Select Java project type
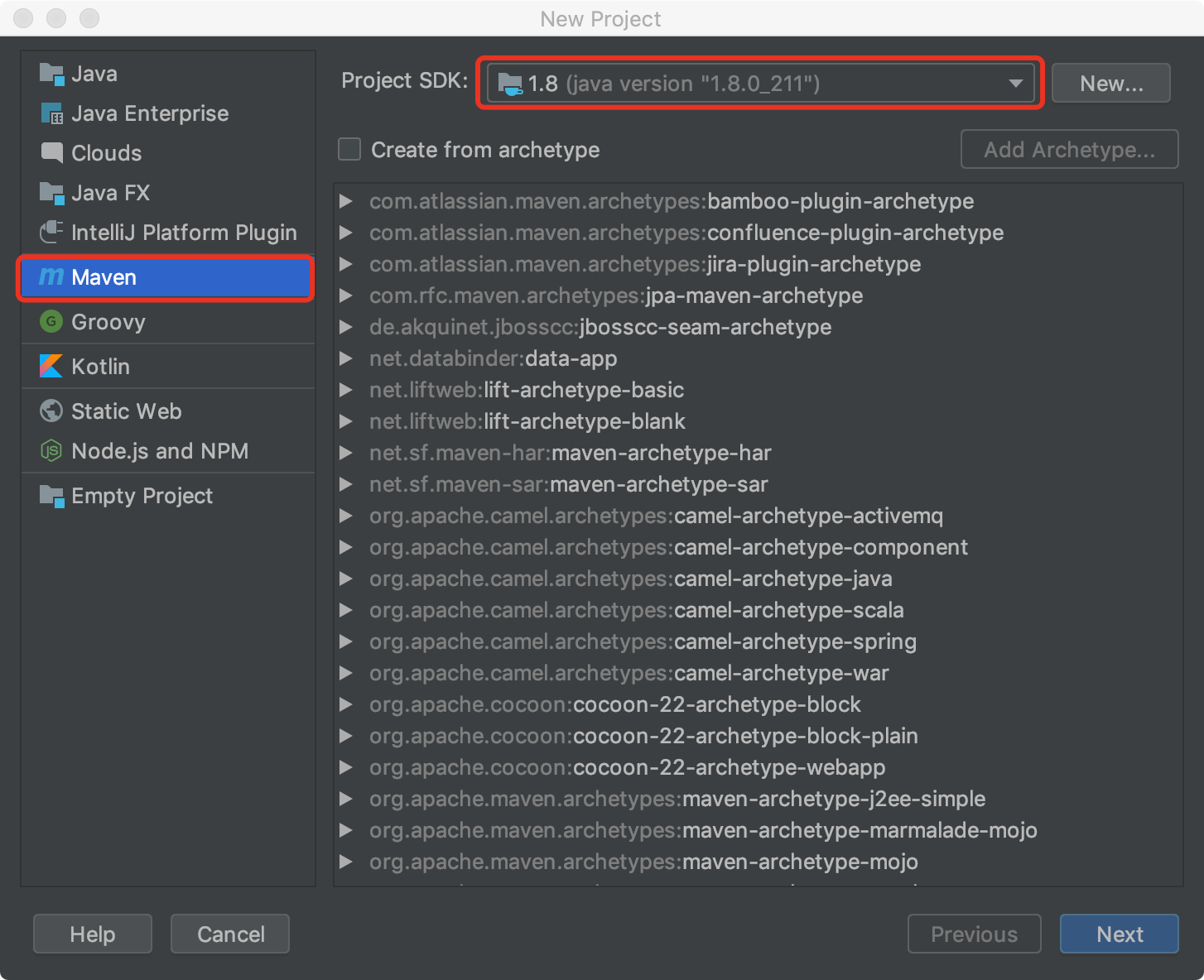This screenshot has width=1204, height=980. tap(168, 74)
